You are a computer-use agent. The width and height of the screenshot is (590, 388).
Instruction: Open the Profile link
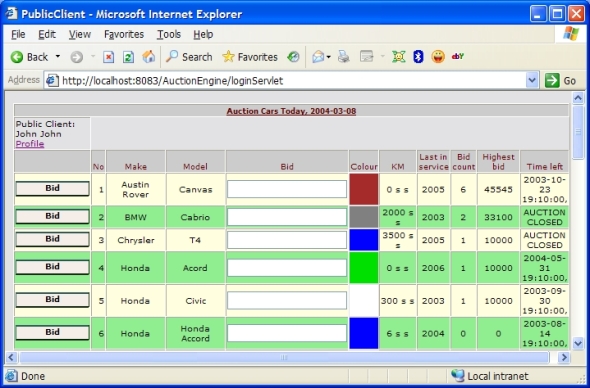pos(30,144)
